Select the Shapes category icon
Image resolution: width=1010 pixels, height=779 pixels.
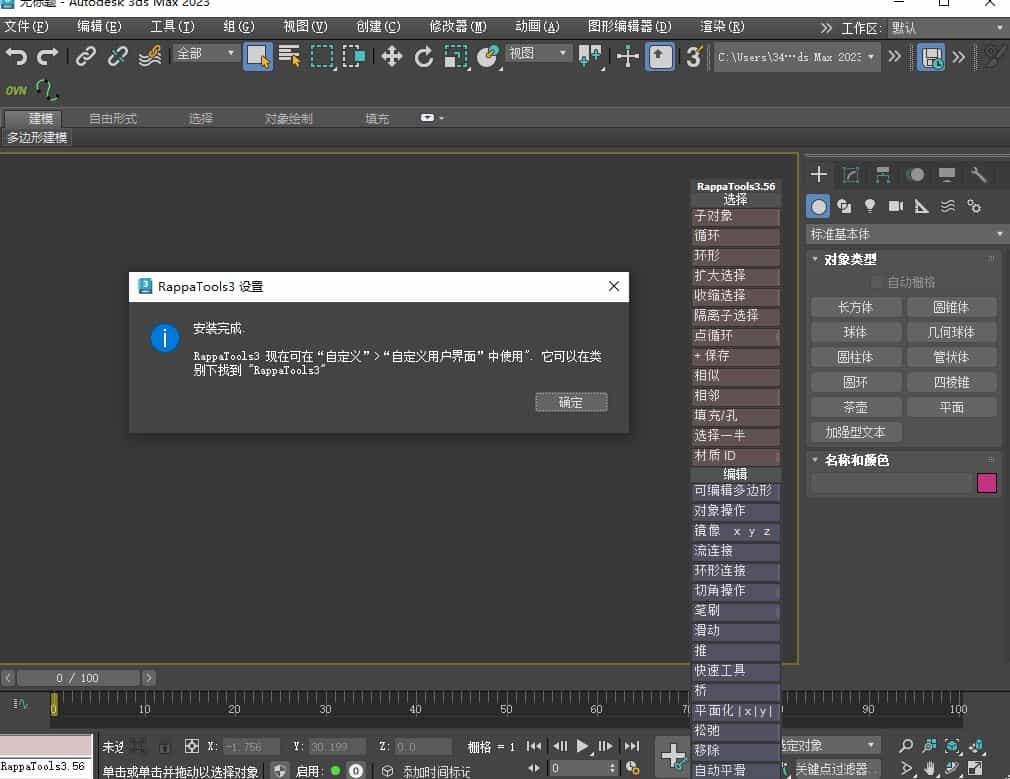[844, 206]
